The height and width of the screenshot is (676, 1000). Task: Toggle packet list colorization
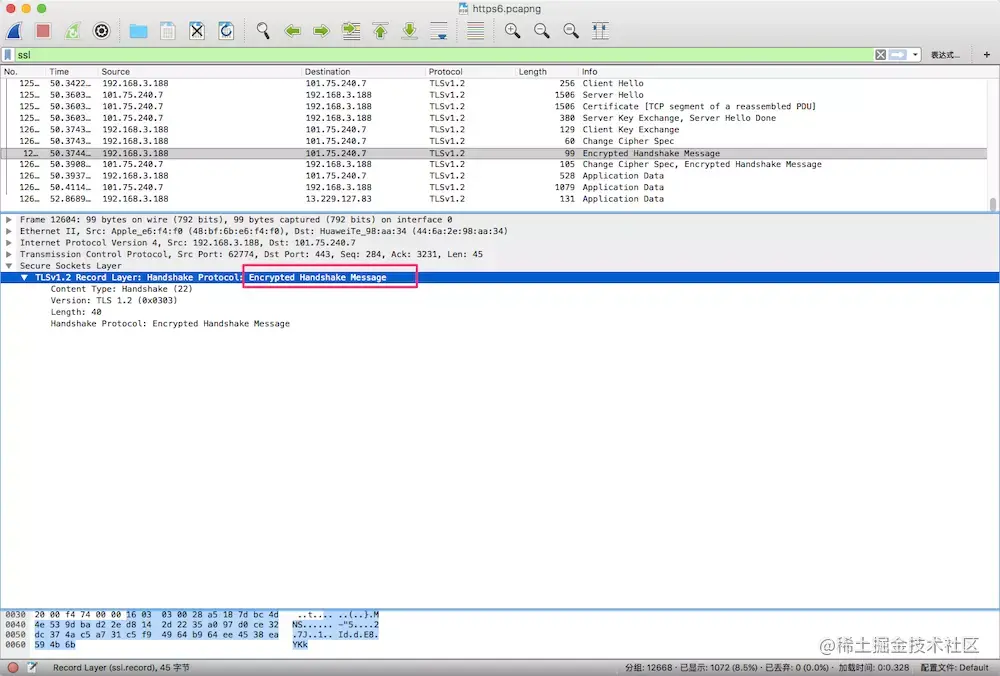click(476, 31)
